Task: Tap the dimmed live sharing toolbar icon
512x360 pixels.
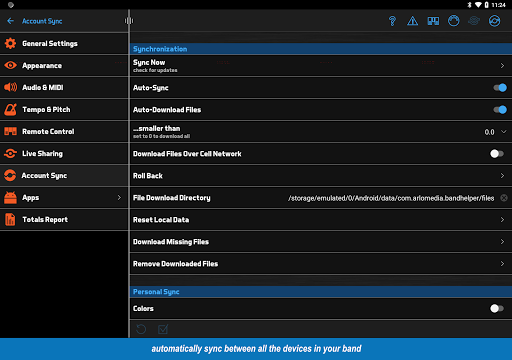Action: click(474, 21)
